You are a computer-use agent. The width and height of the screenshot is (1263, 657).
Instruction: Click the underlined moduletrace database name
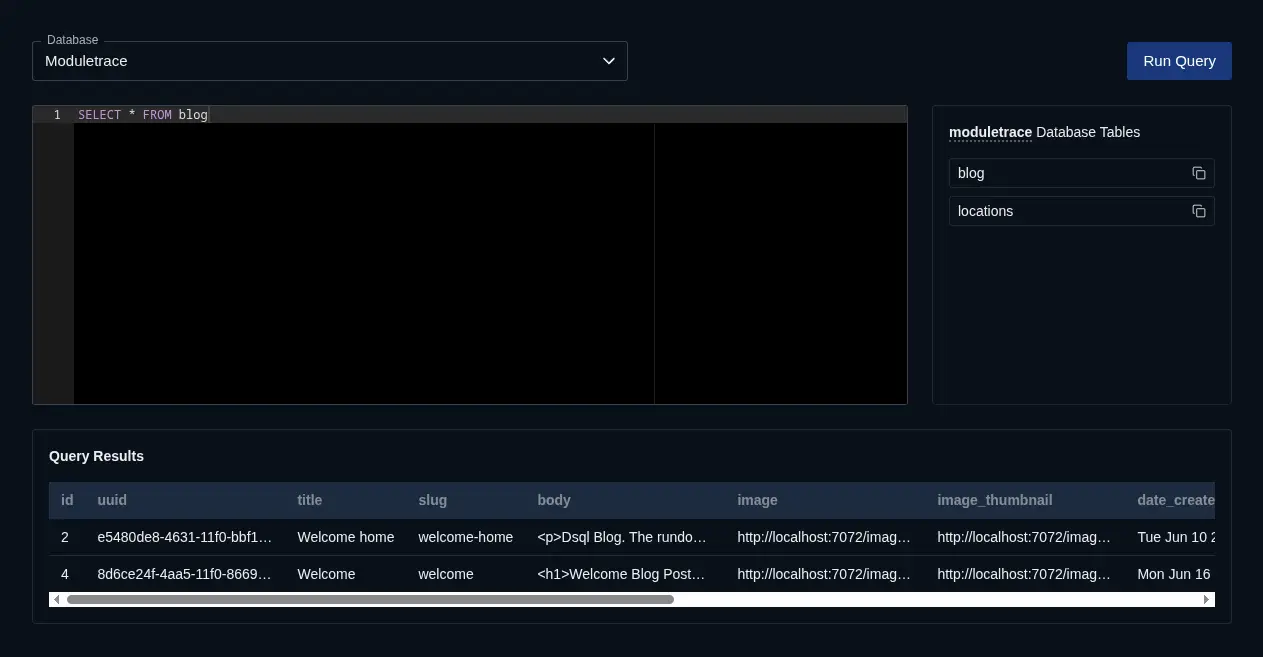click(989, 132)
